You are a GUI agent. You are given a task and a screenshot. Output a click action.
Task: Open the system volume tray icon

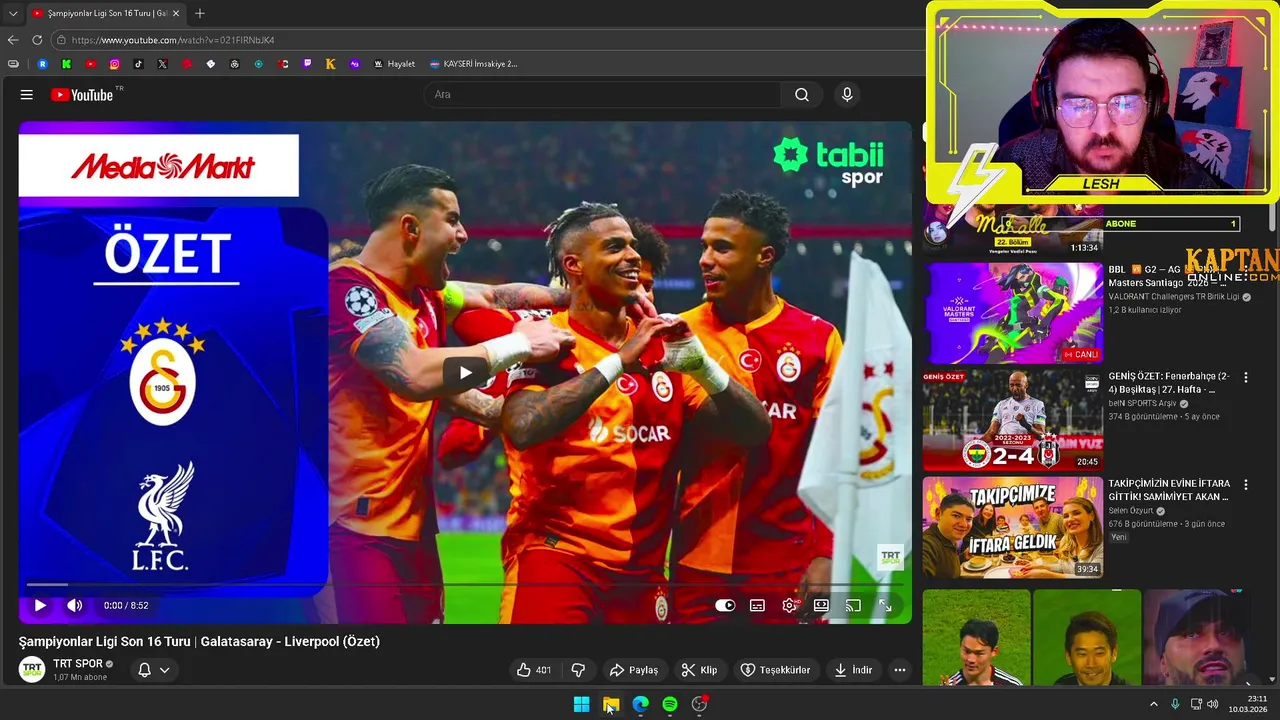1212,704
